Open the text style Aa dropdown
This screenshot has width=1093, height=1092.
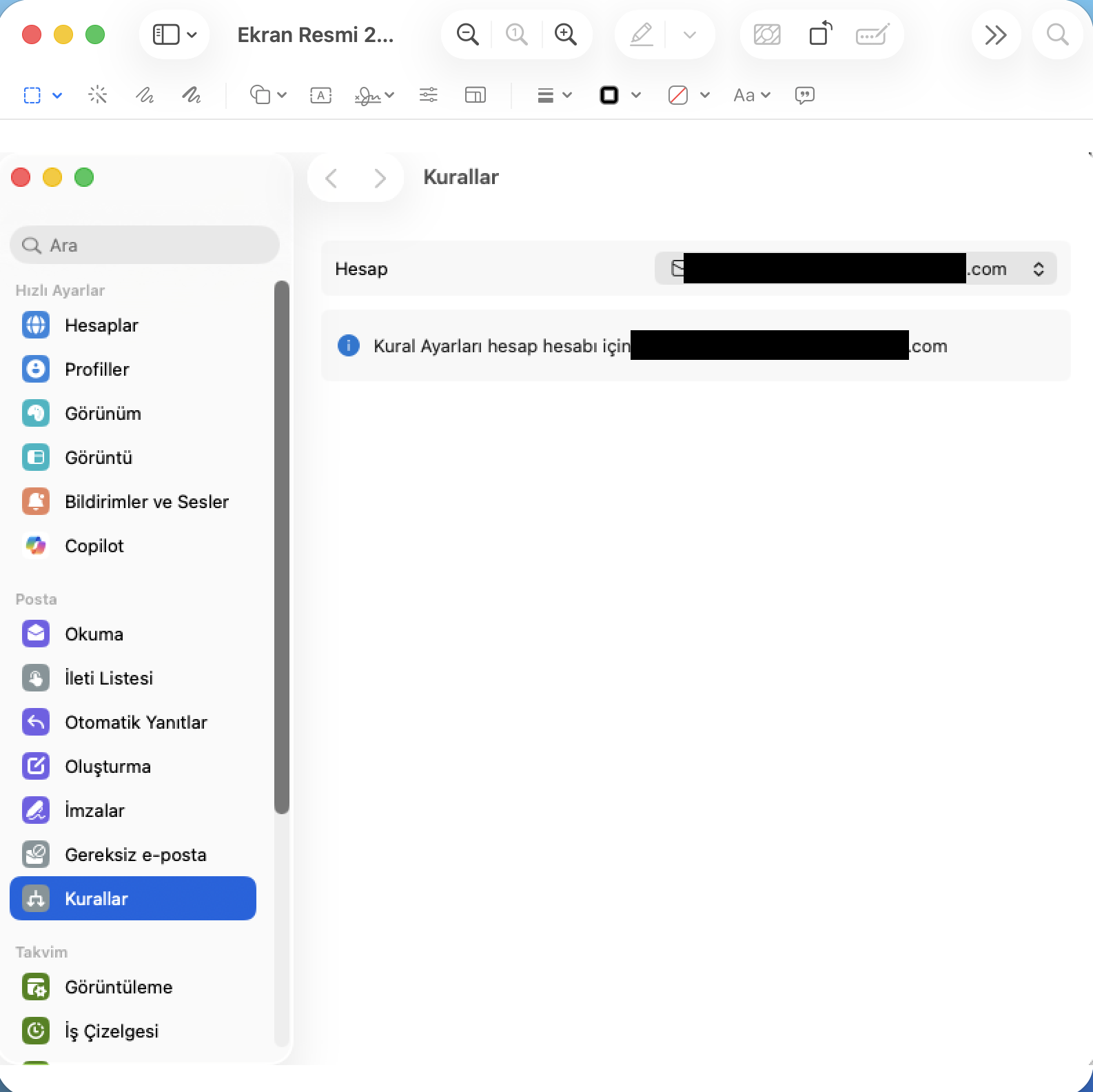(x=752, y=95)
